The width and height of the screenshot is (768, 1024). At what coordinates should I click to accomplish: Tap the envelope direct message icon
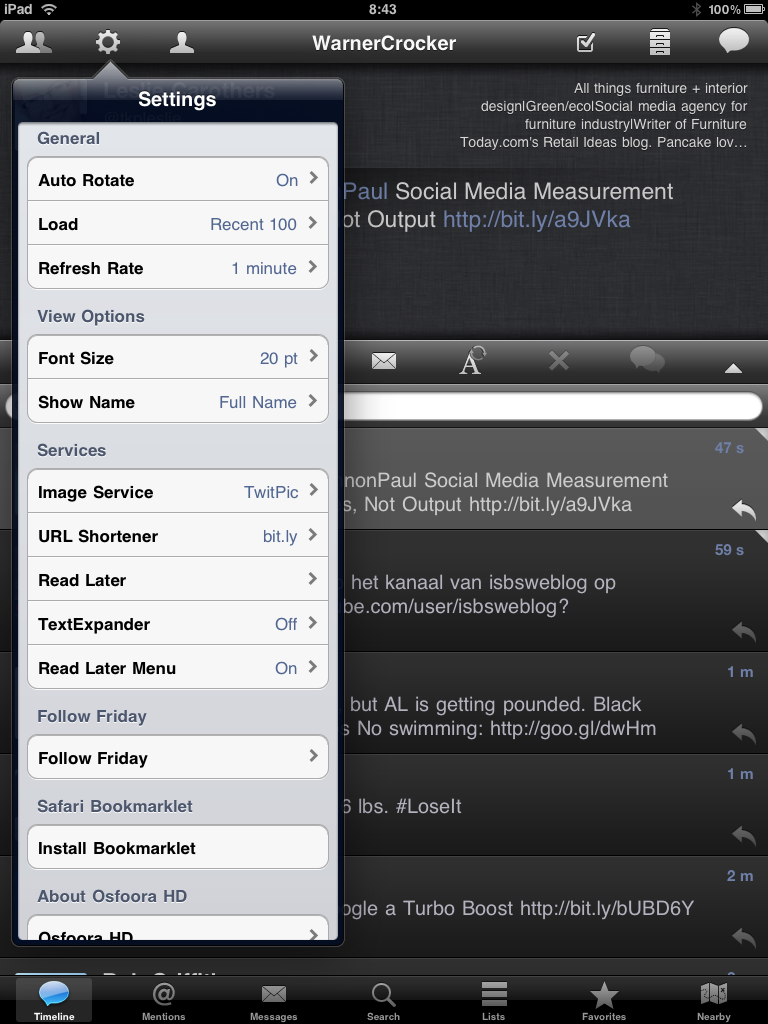384,360
